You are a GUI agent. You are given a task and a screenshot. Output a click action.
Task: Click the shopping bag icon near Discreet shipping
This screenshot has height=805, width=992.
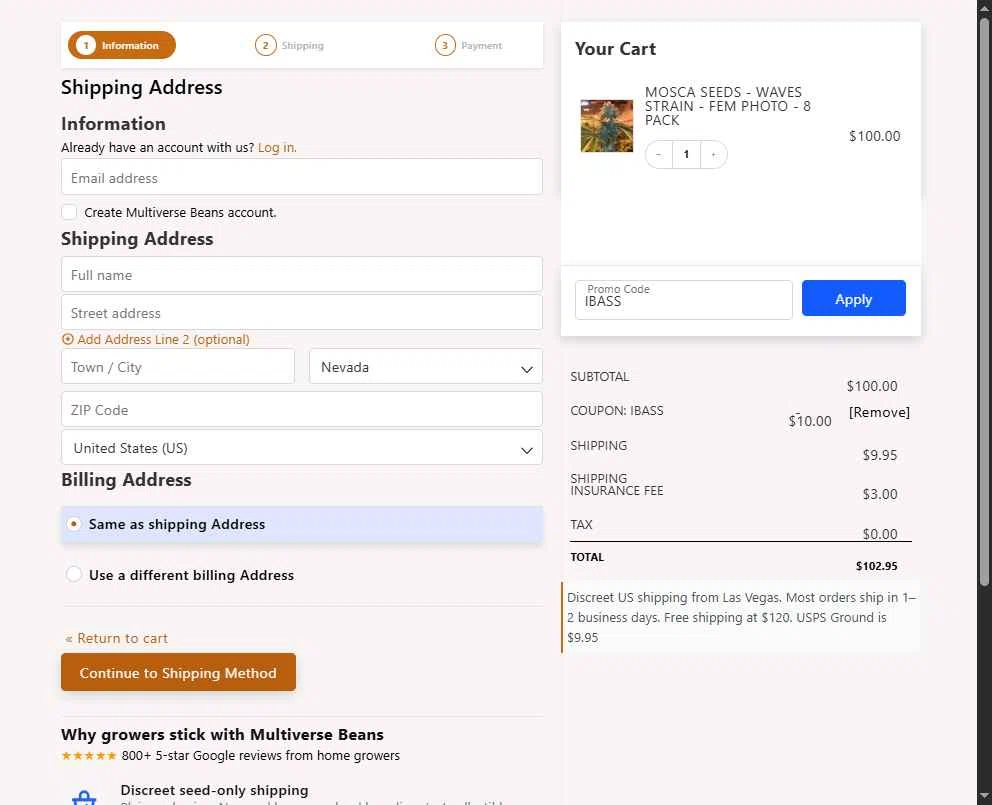[x=84, y=797]
